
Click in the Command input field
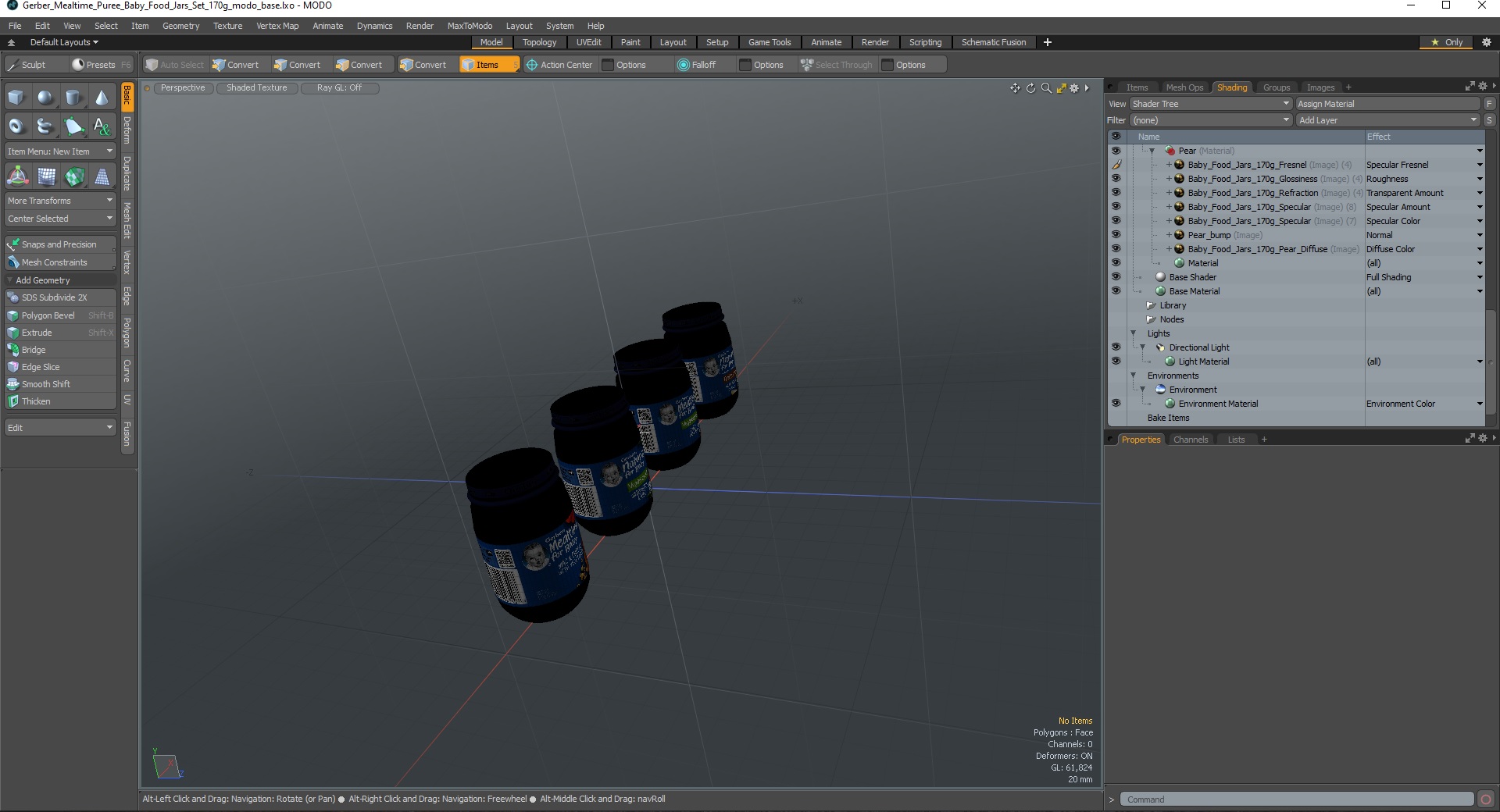[x=1297, y=800]
